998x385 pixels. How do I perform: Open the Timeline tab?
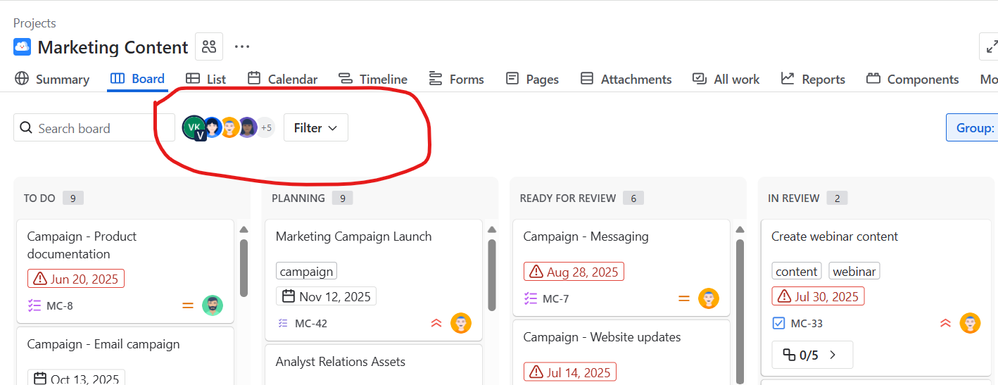tap(373, 79)
